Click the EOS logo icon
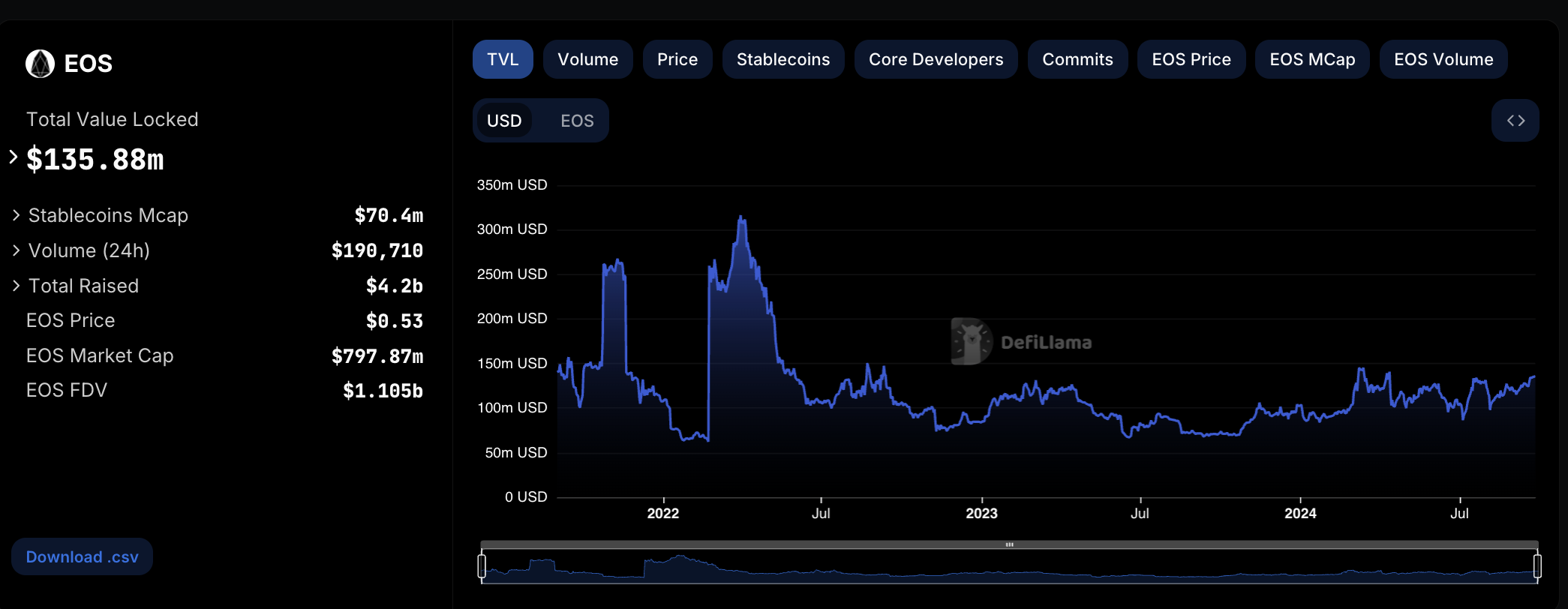 40,64
